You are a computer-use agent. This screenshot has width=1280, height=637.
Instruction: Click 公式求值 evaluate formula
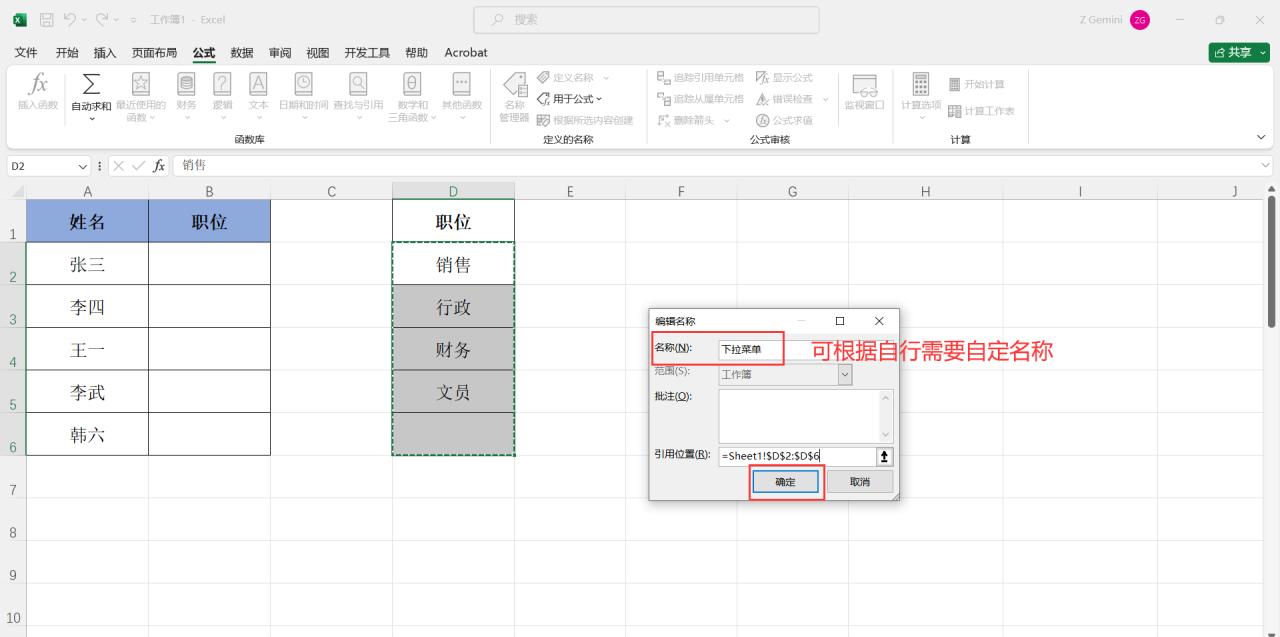point(784,120)
